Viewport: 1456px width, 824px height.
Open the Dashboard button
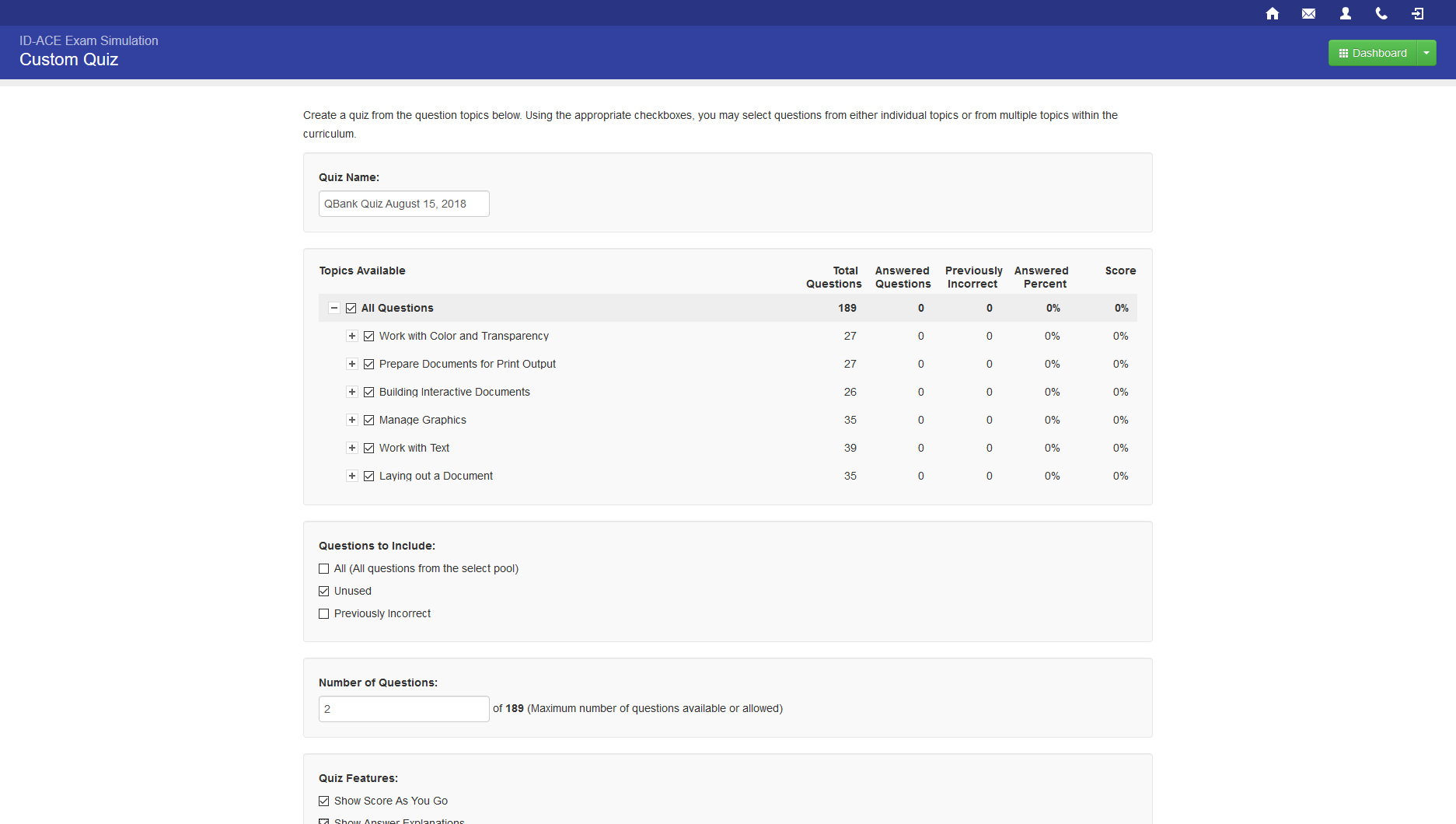1372,53
